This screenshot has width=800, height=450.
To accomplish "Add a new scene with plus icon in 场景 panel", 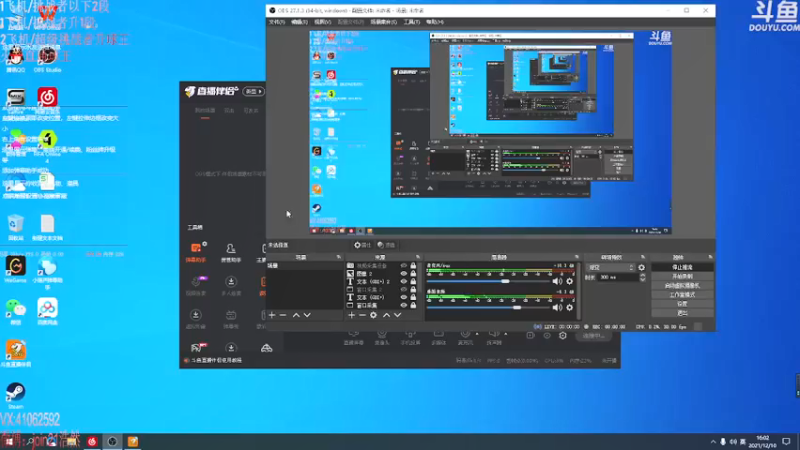I will 272,315.
